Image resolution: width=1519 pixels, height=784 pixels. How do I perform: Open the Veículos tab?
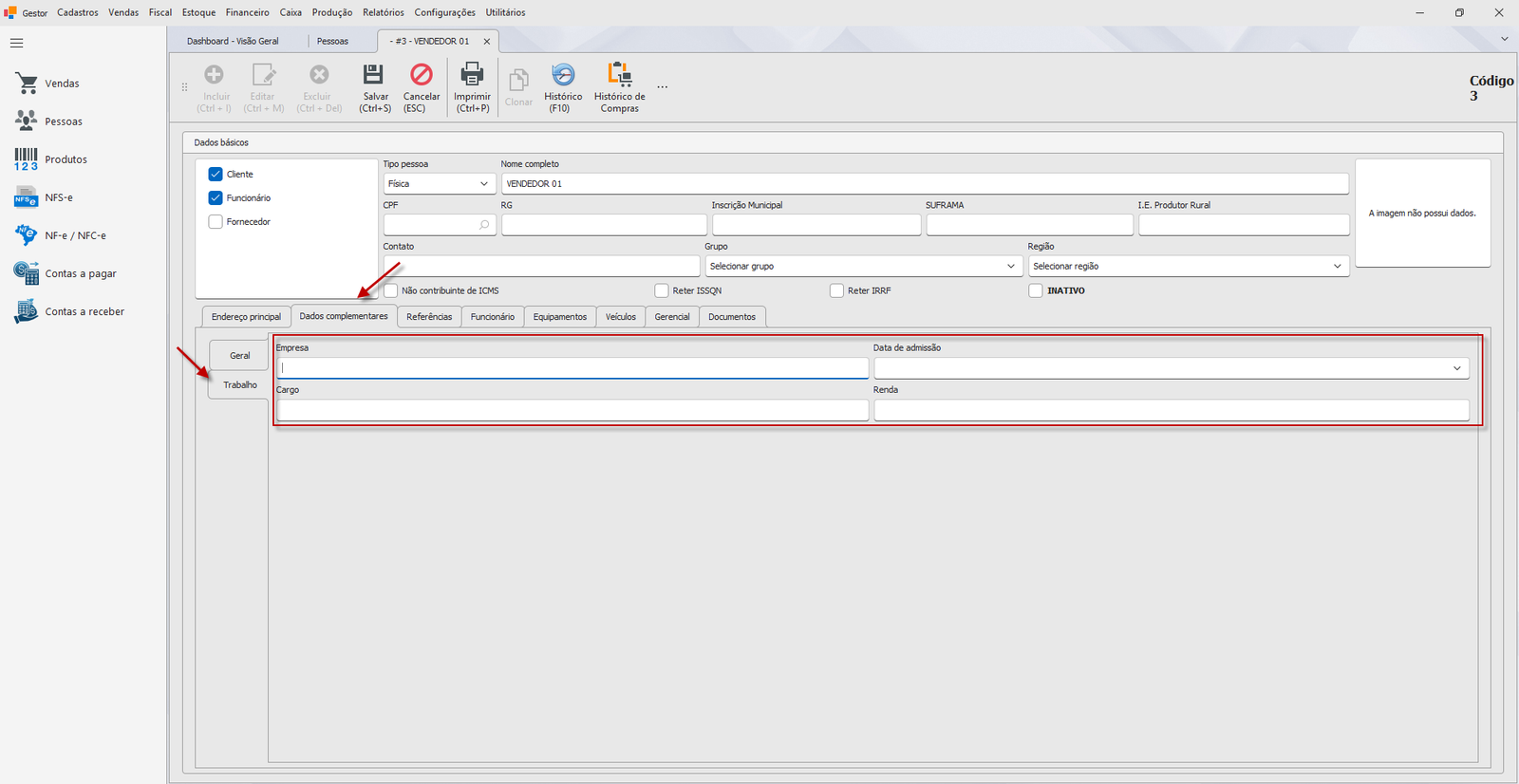(x=621, y=317)
